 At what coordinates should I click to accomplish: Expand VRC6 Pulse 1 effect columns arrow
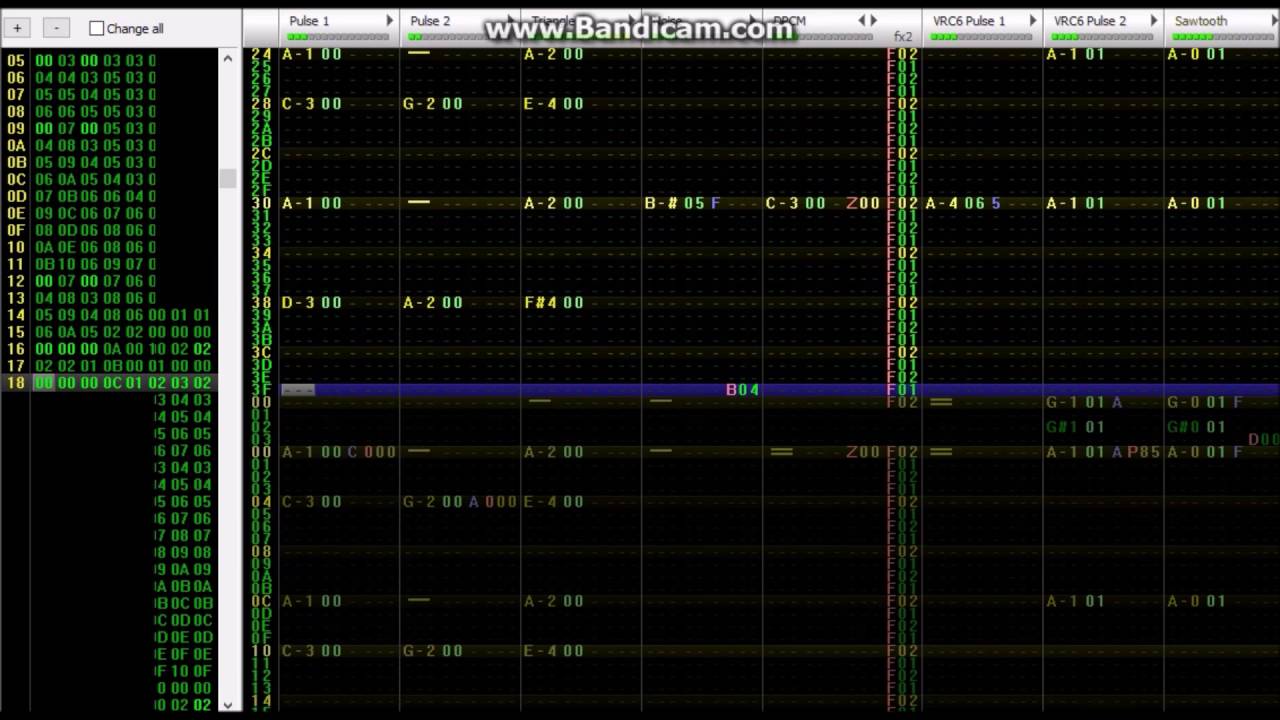[x=1033, y=20]
